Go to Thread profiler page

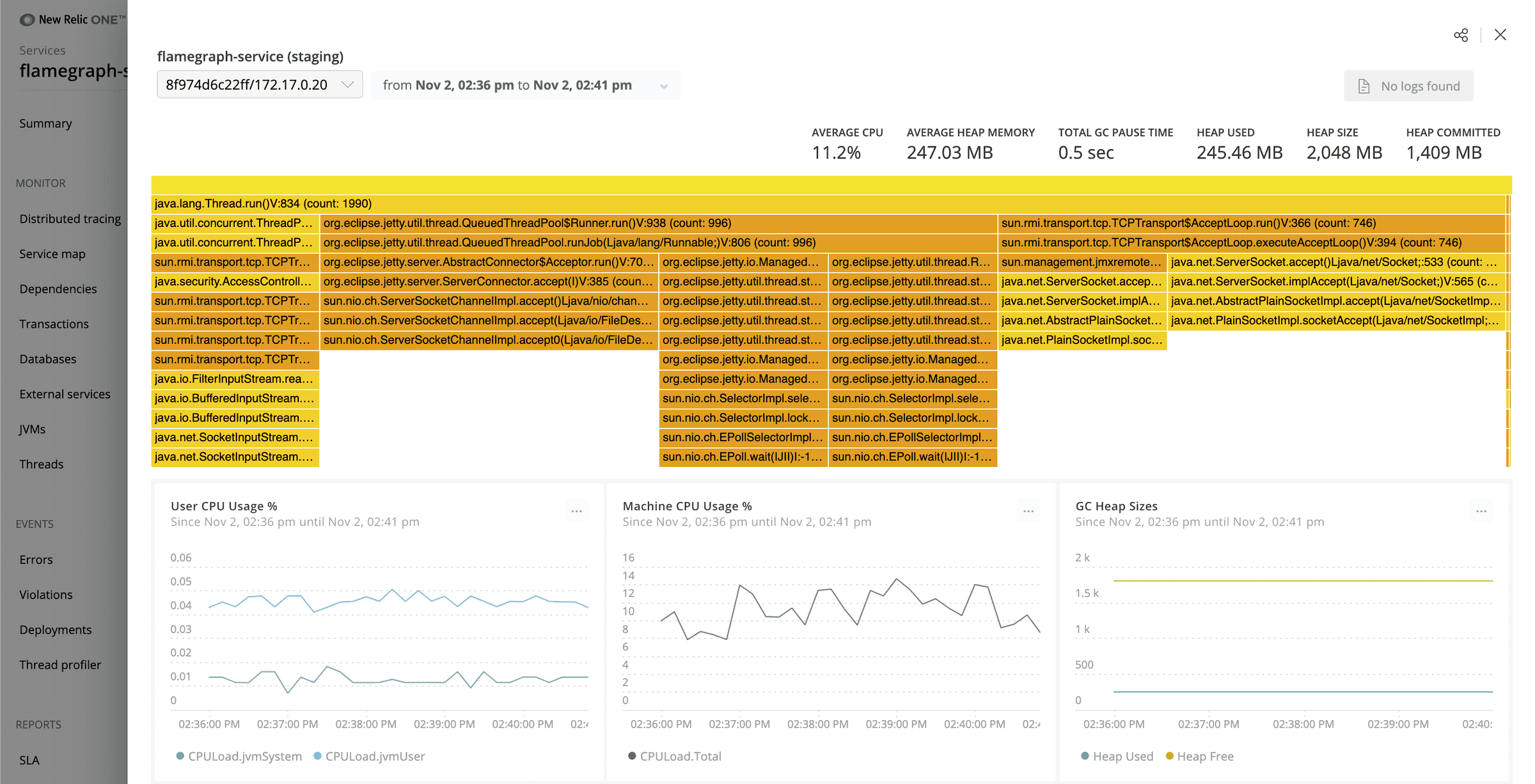pyautogui.click(x=60, y=665)
